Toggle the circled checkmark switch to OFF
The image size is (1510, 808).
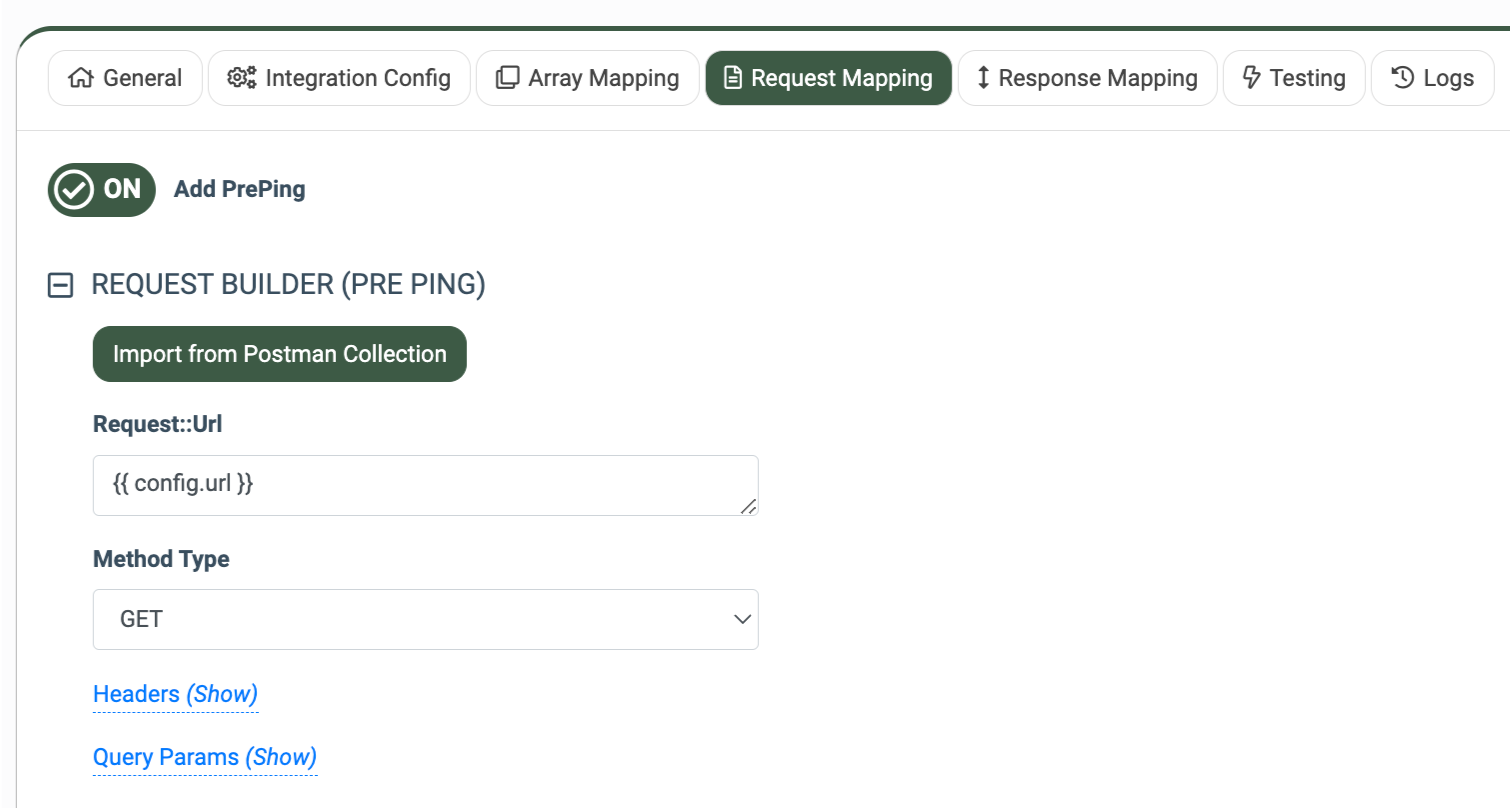(101, 190)
